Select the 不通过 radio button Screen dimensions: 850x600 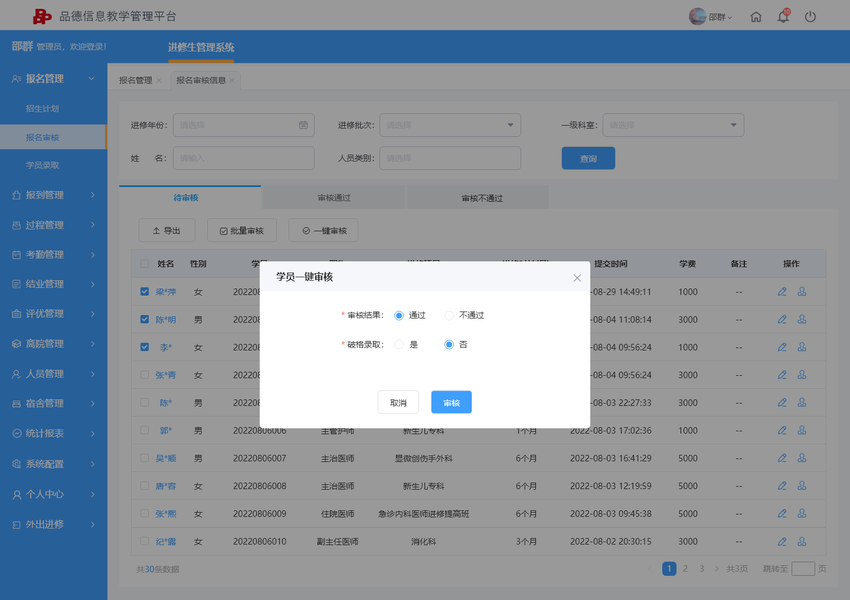(x=449, y=315)
